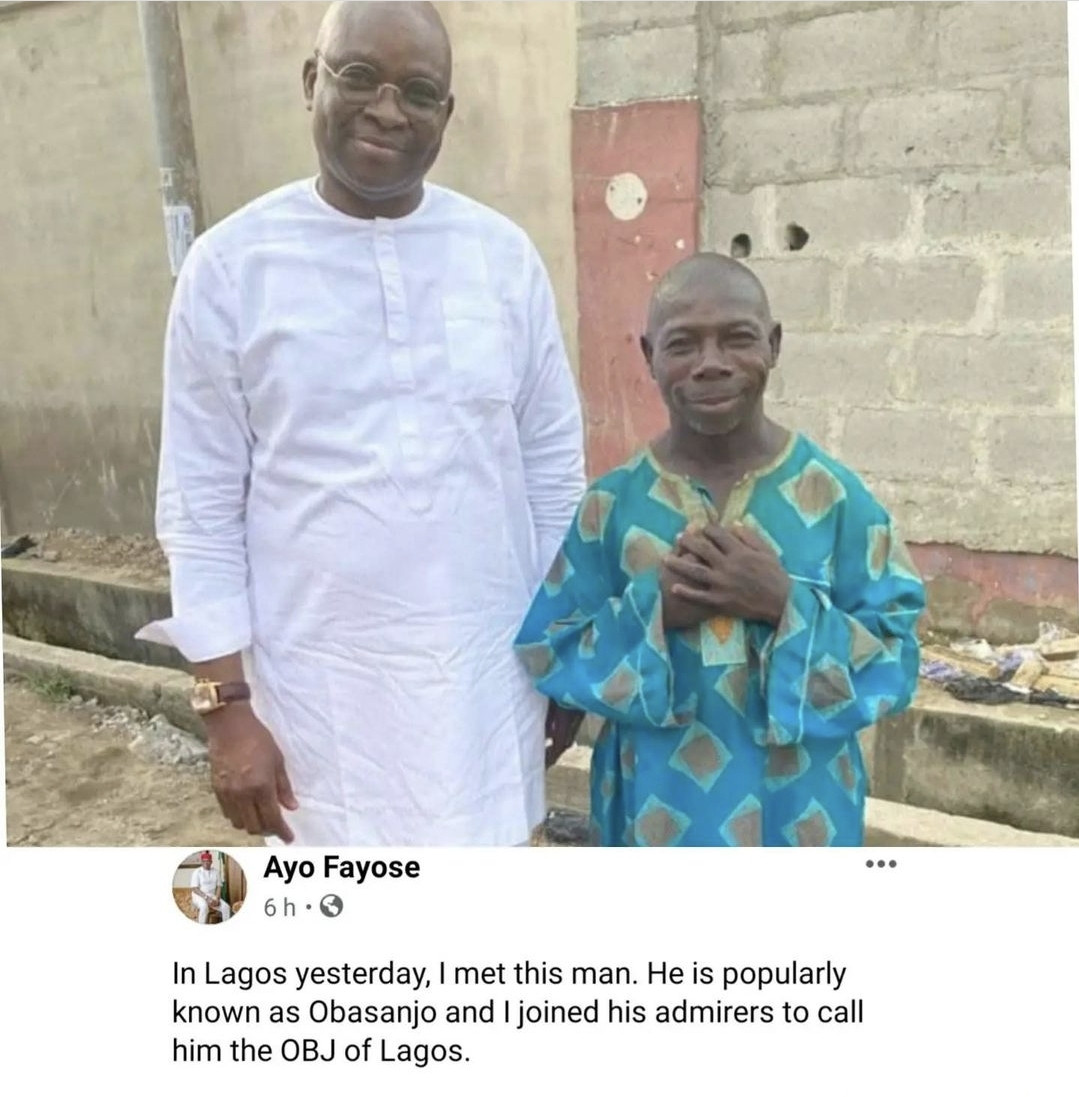
Task: Click the gold wristwatch in the photo
Action: tap(209, 696)
